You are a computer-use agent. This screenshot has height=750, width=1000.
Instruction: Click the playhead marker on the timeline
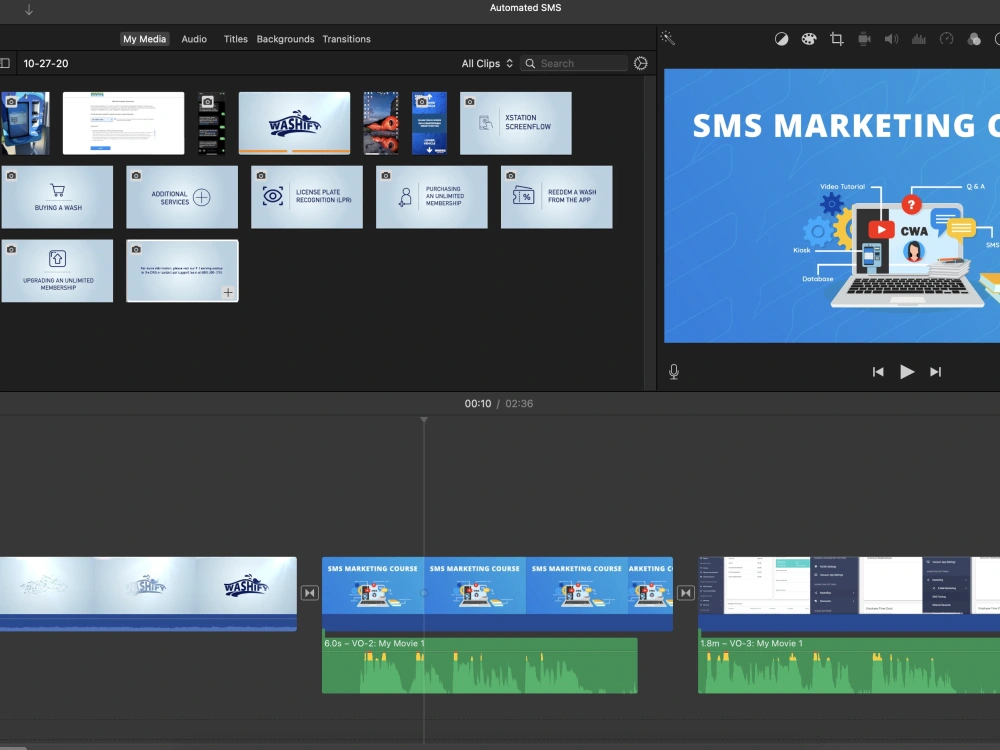pyautogui.click(x=423, y=420)
